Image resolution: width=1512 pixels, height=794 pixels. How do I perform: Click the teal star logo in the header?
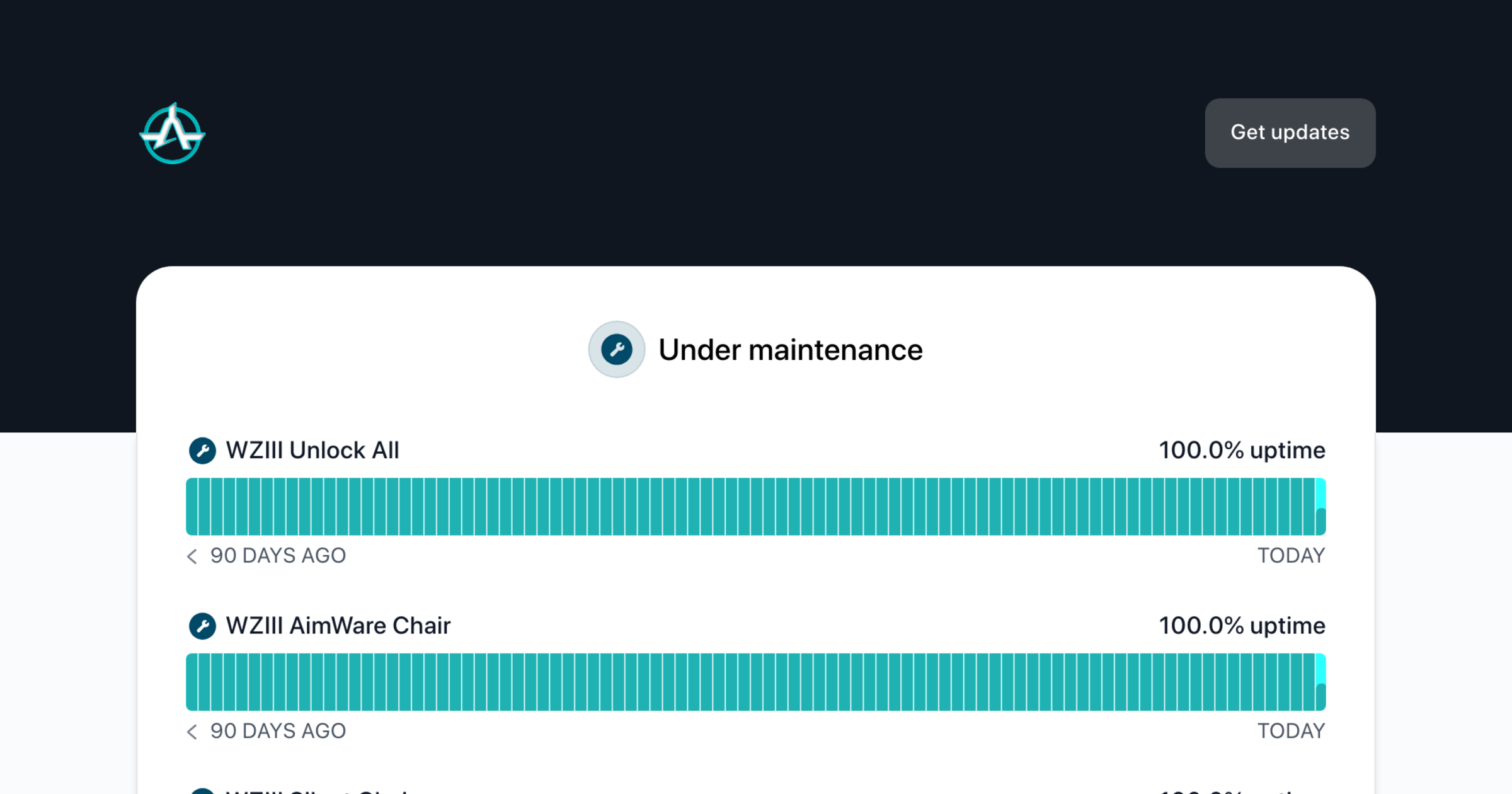[172, 134]
